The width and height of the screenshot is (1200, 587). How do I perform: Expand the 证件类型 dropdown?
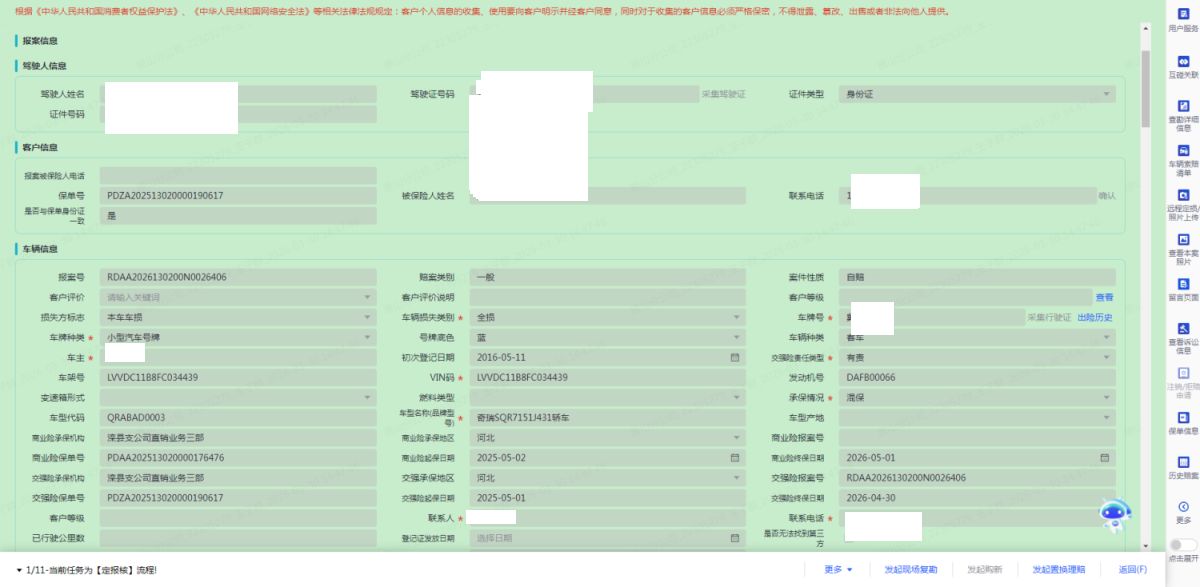click(x=1106, y=94)
